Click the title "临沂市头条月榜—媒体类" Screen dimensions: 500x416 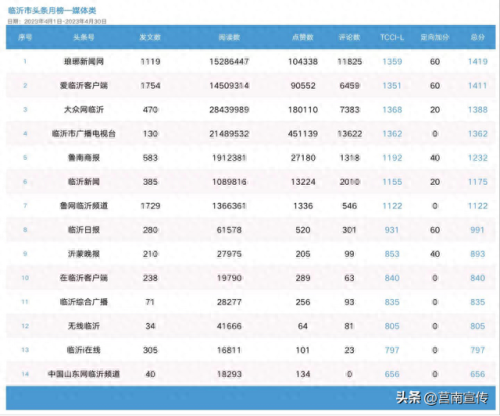(52, 11)
